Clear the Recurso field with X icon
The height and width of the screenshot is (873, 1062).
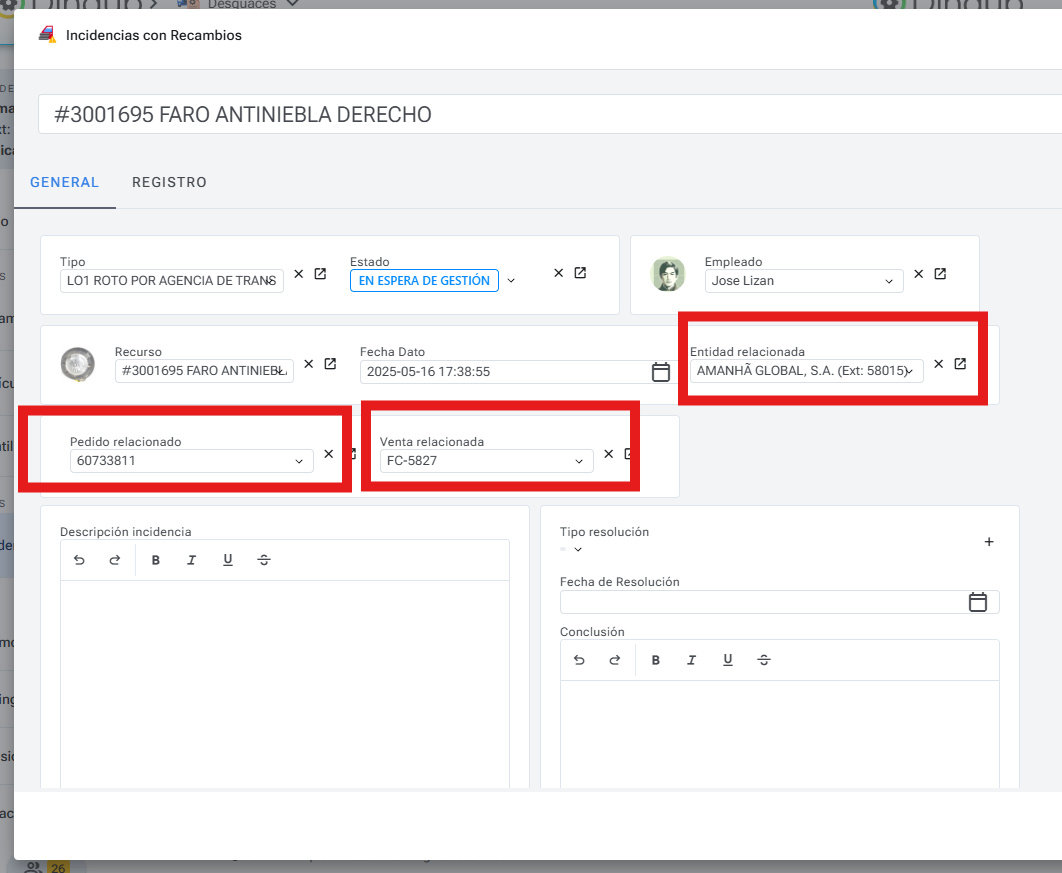pyautogui.click(x=309, y=364)
